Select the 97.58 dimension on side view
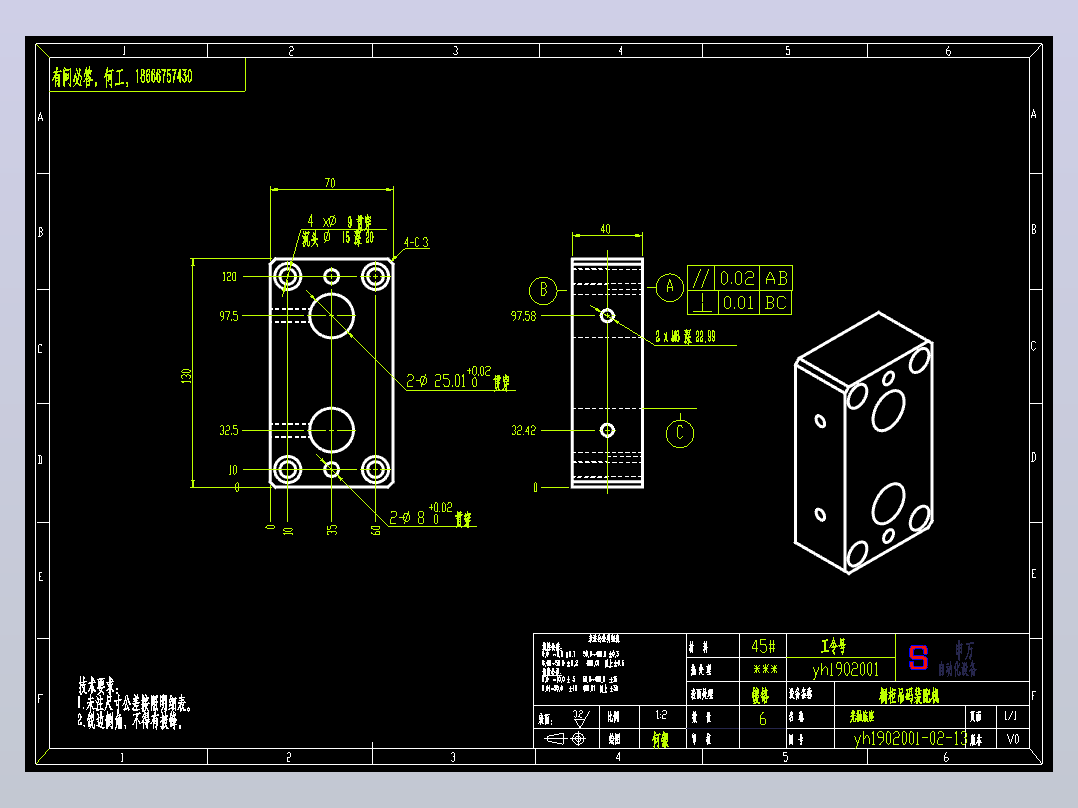 (523, 316)
